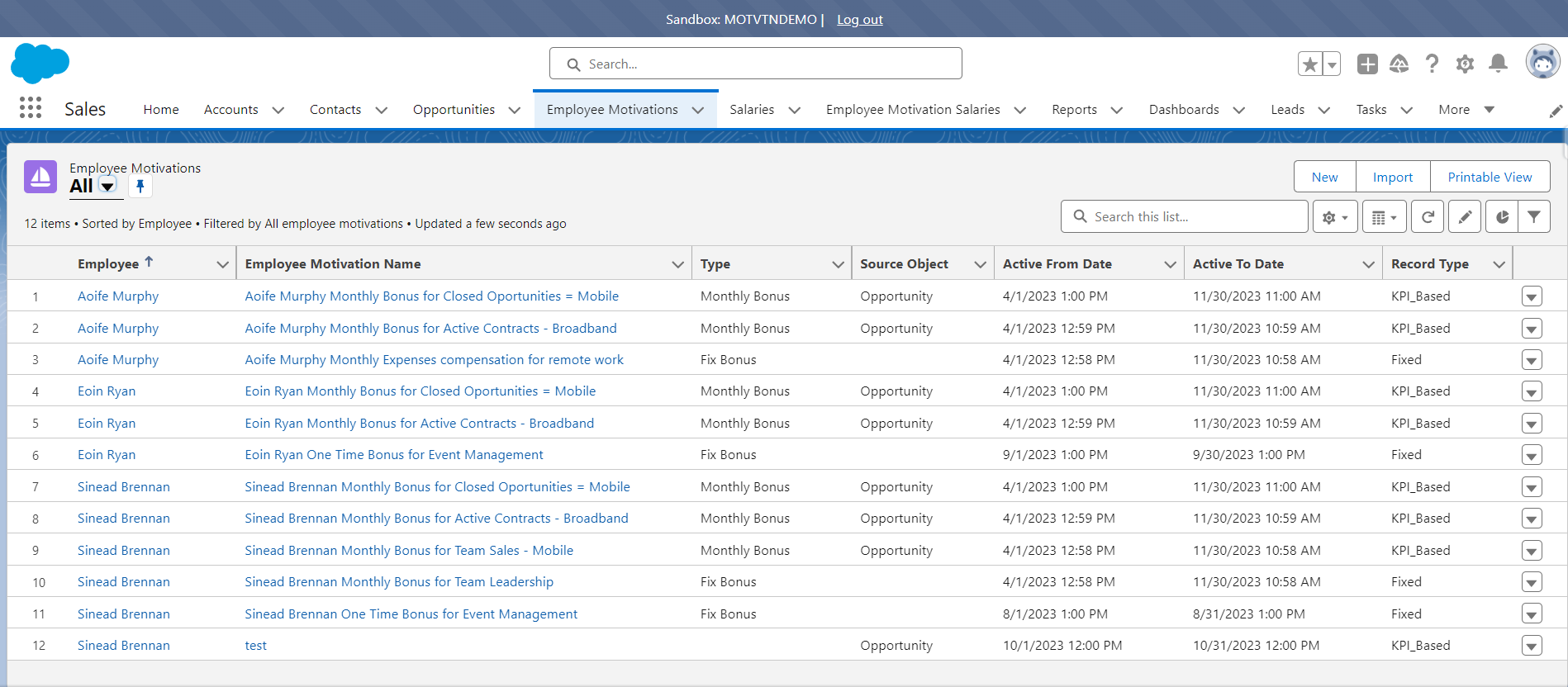Open the Opportunities tab

pyautogui.click(x=454, y=109)
